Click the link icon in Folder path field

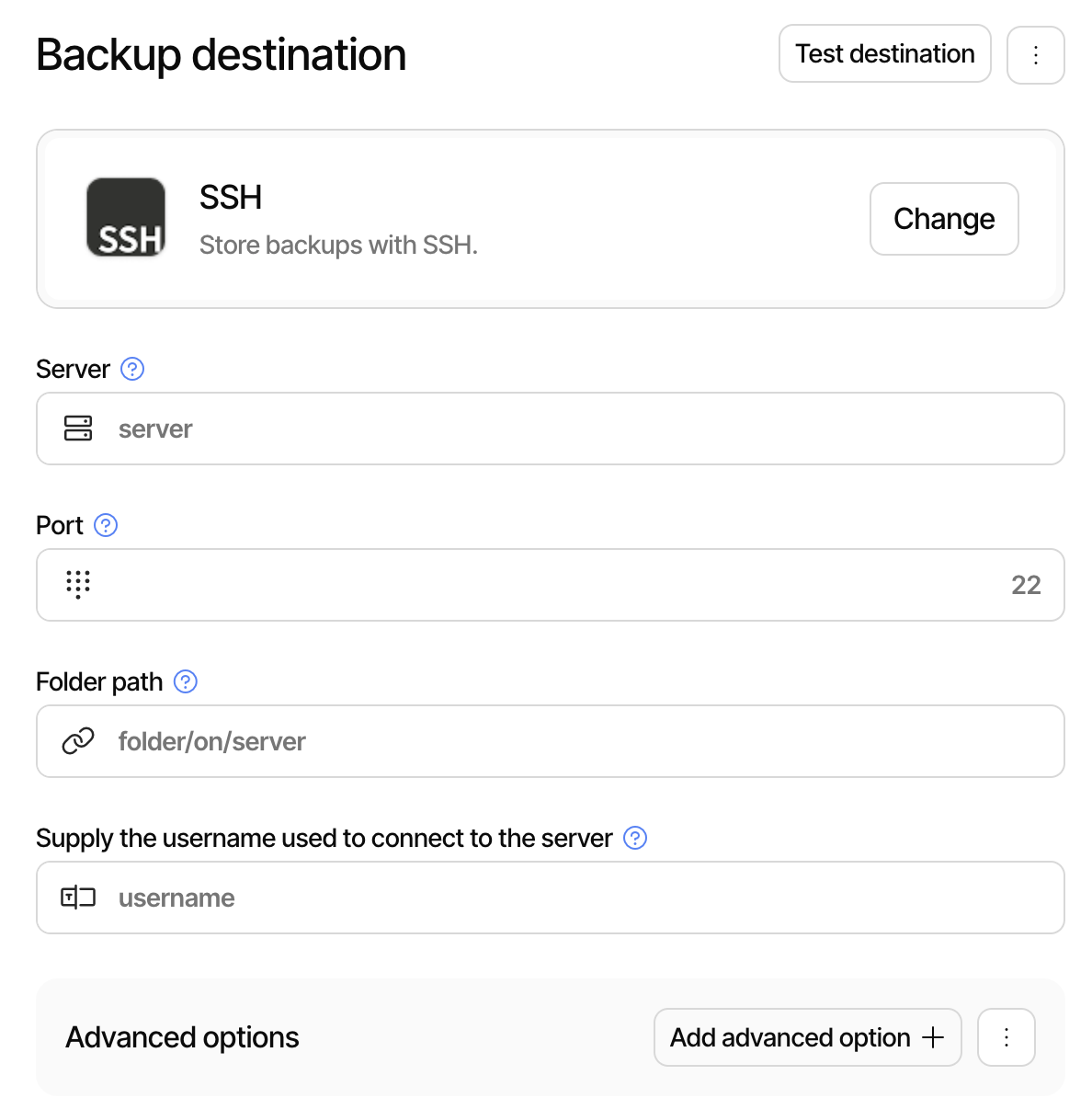[79, 741]
